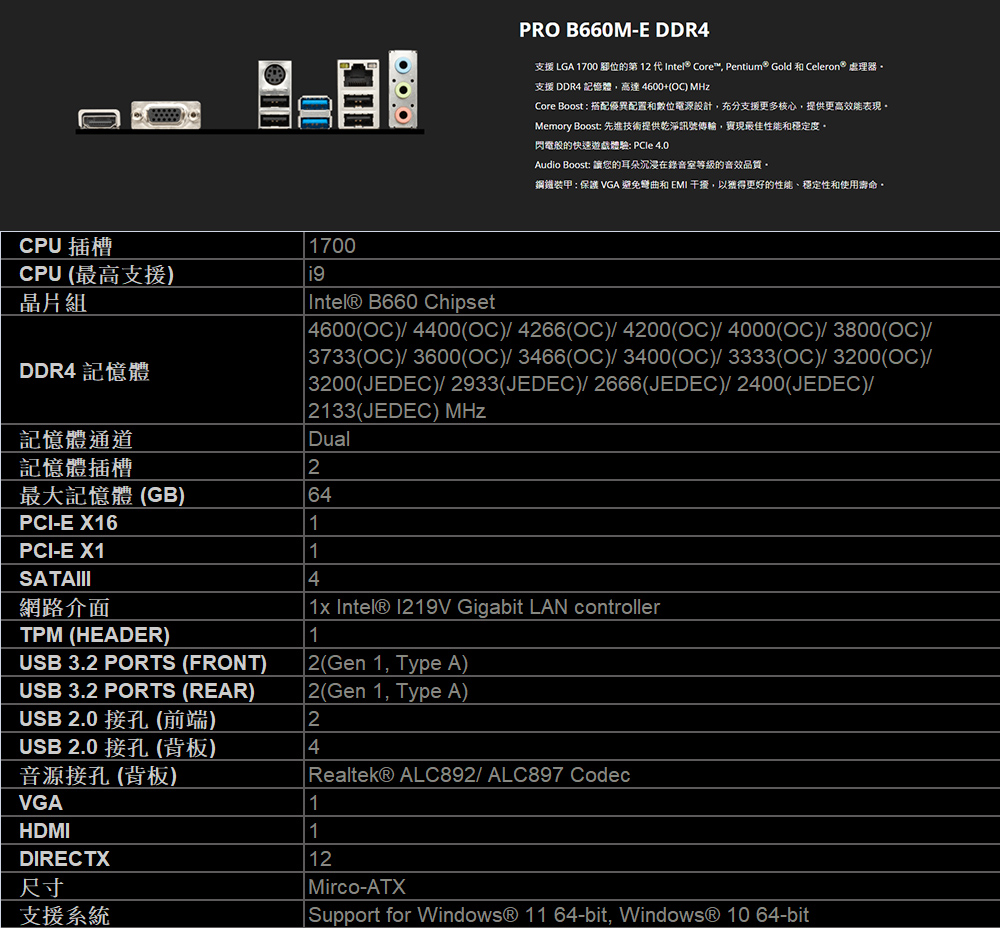This screenshot has height=928, width=1000.
Task: Click the green line-out audio jack
Action: pos(402,91)
